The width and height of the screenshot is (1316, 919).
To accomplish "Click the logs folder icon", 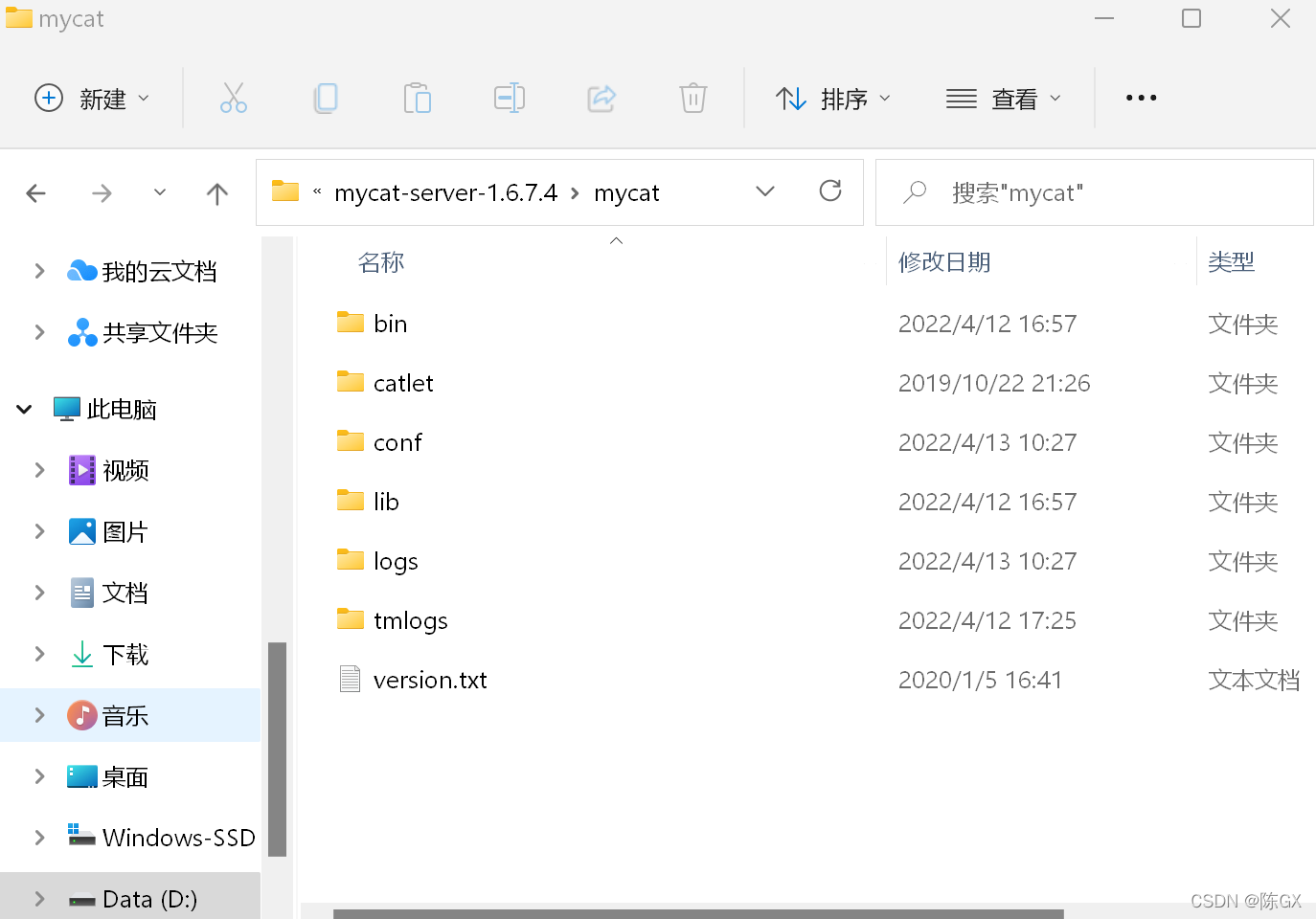I will [x=351, y=560].
